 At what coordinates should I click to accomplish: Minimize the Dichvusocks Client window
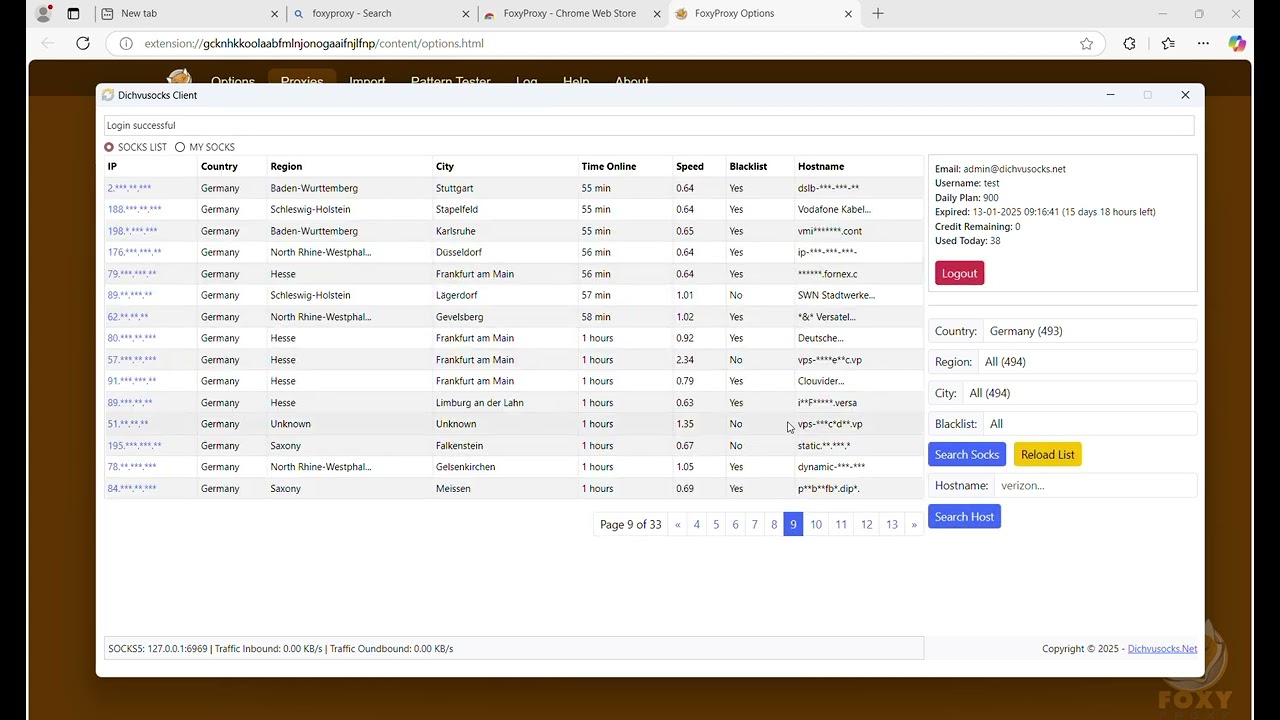1110,95
